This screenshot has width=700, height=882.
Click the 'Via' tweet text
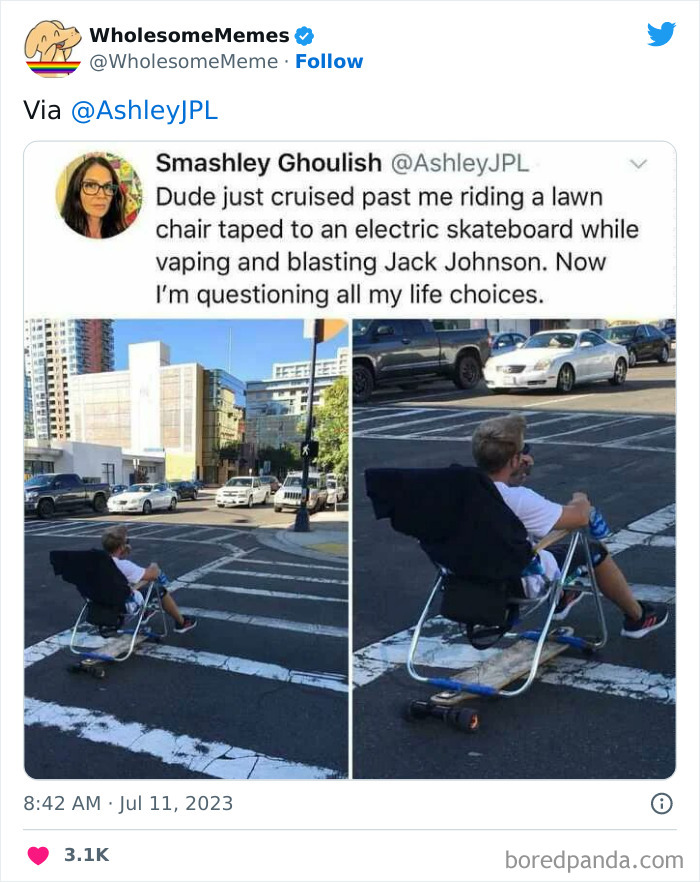tap(42, 110)
